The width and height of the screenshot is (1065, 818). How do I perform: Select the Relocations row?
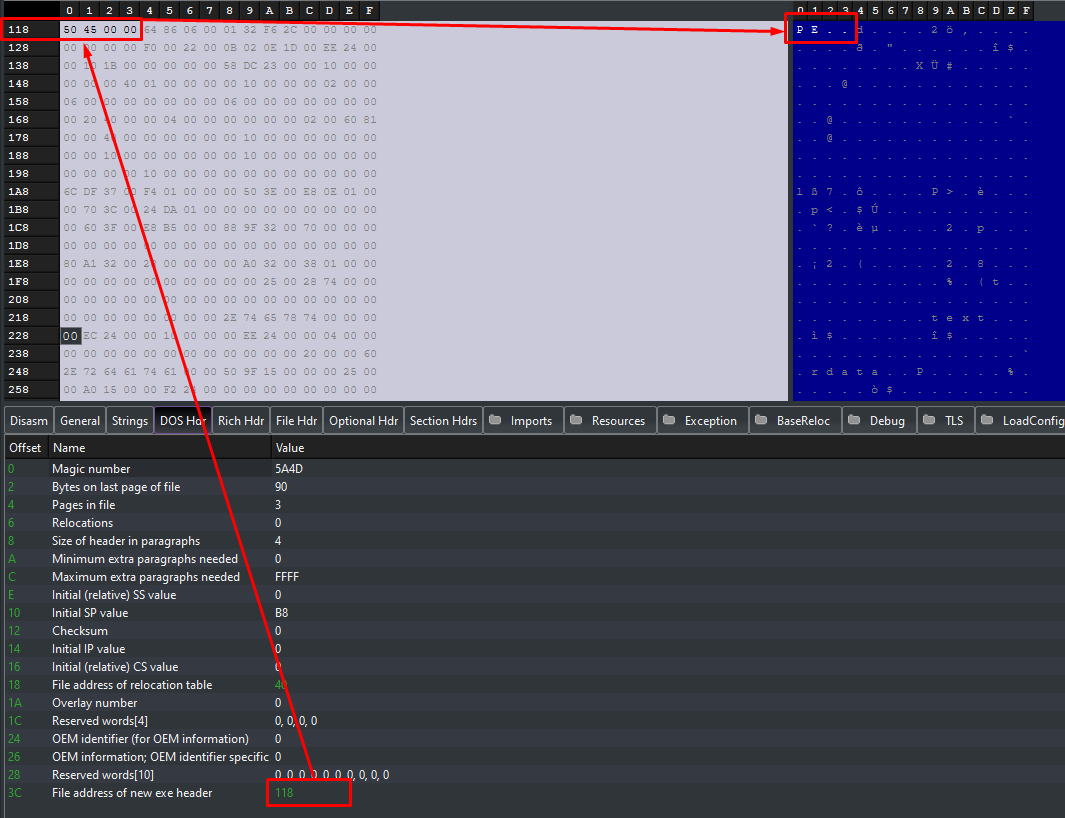[535, 522]
